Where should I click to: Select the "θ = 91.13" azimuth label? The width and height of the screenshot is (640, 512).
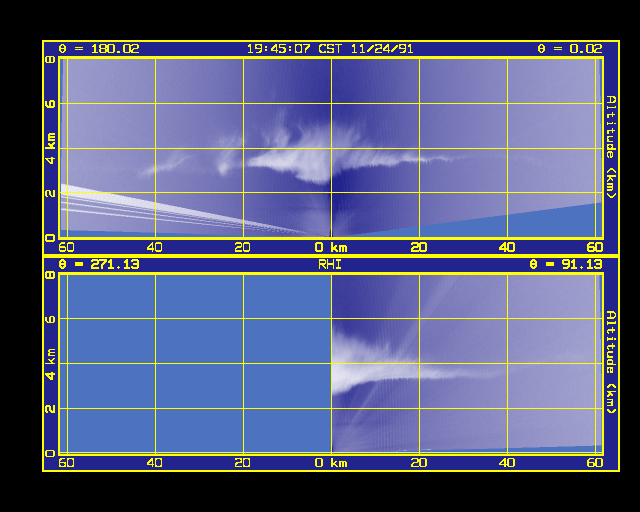pos(566,265)
